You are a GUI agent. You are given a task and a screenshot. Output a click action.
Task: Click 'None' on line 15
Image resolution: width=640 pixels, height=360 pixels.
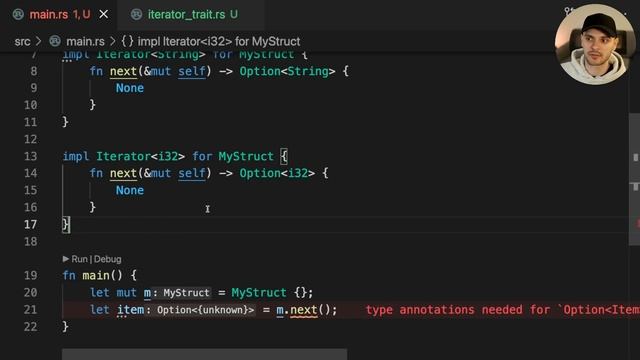coord(130,190)
